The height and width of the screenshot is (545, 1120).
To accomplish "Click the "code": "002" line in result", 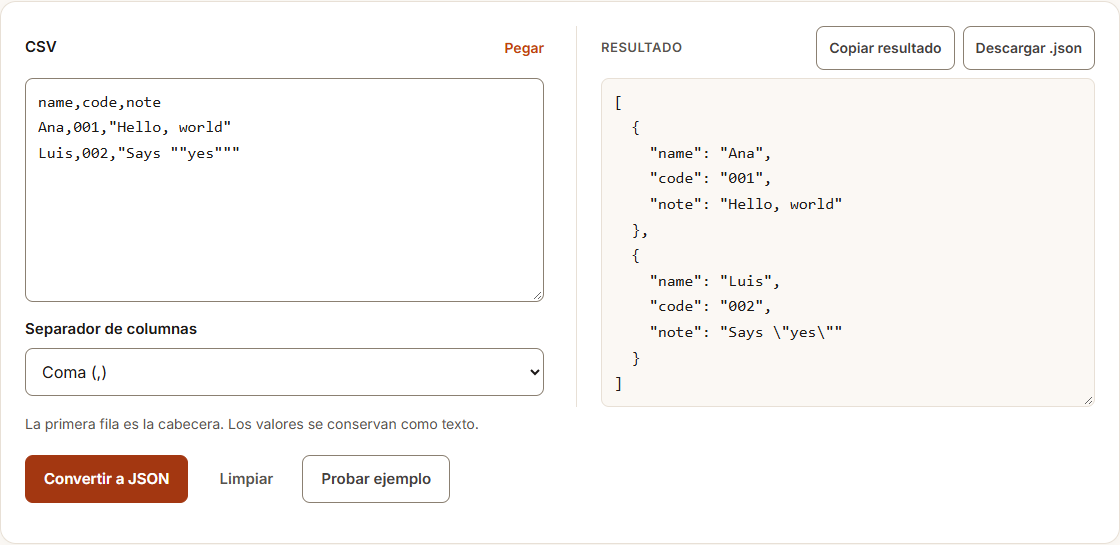I will (x=711, y=306).
